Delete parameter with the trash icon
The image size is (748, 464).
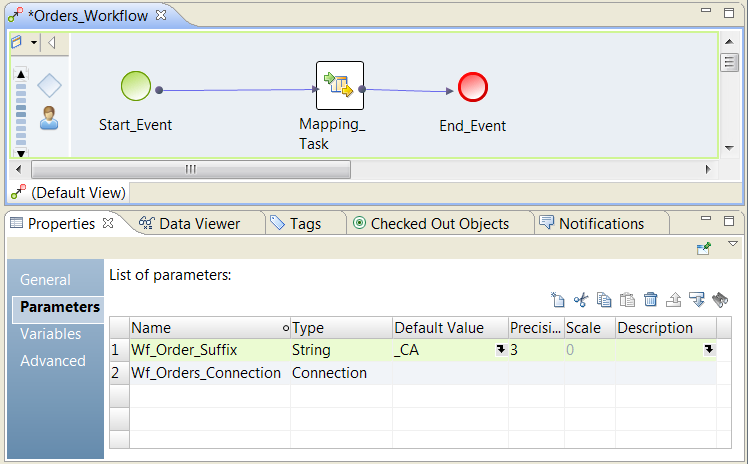point(651,299)
